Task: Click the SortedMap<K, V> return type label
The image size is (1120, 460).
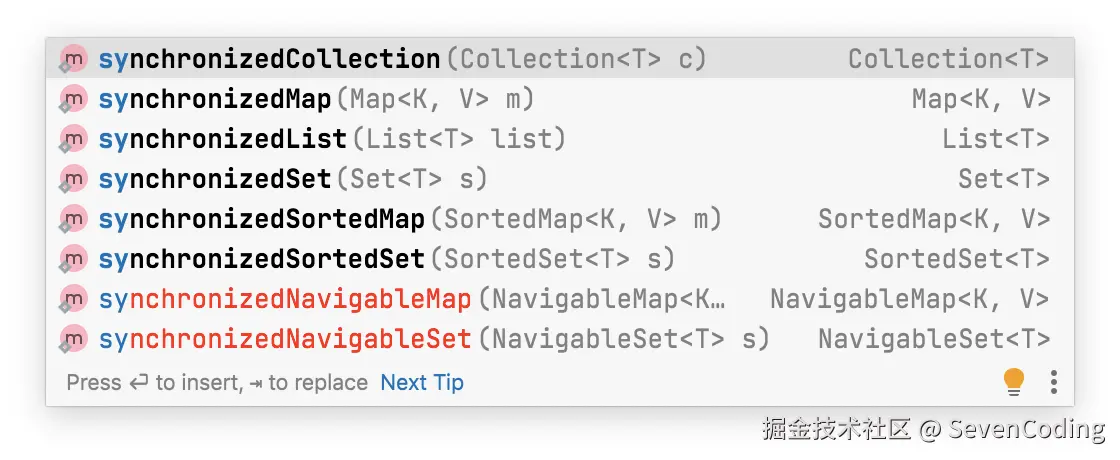Action: 934,219
